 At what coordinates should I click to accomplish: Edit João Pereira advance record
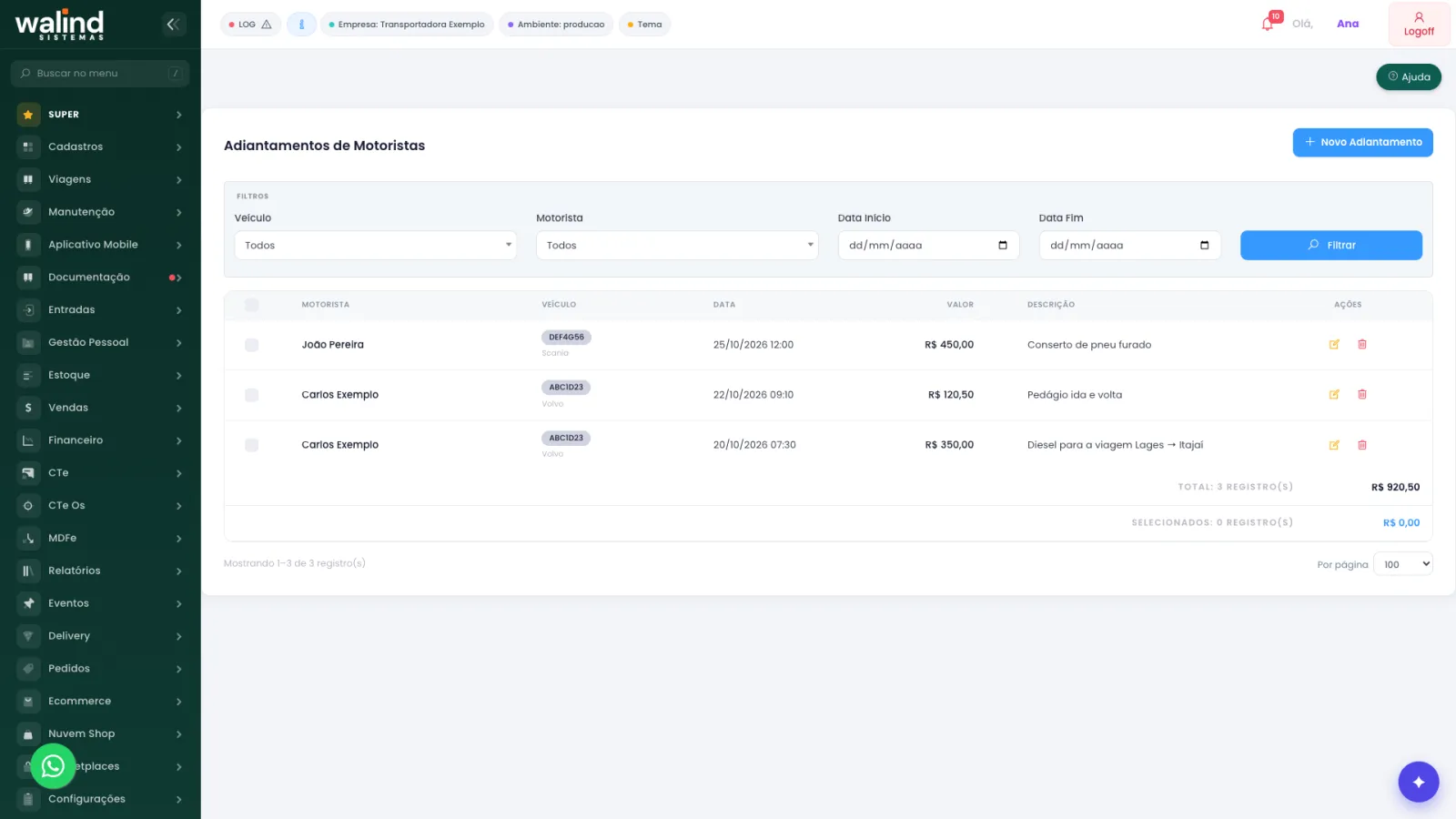coord(1334,345)
